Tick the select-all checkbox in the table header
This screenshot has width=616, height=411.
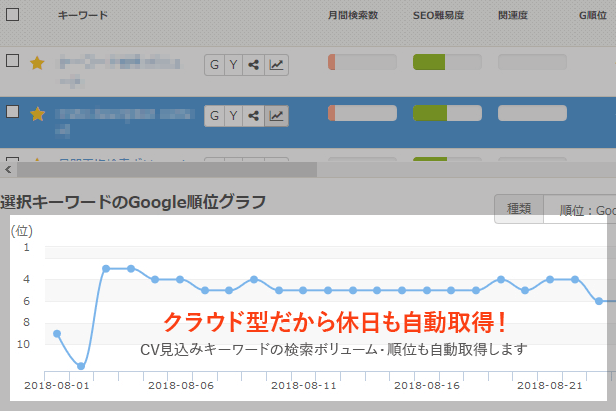(13, 15)
